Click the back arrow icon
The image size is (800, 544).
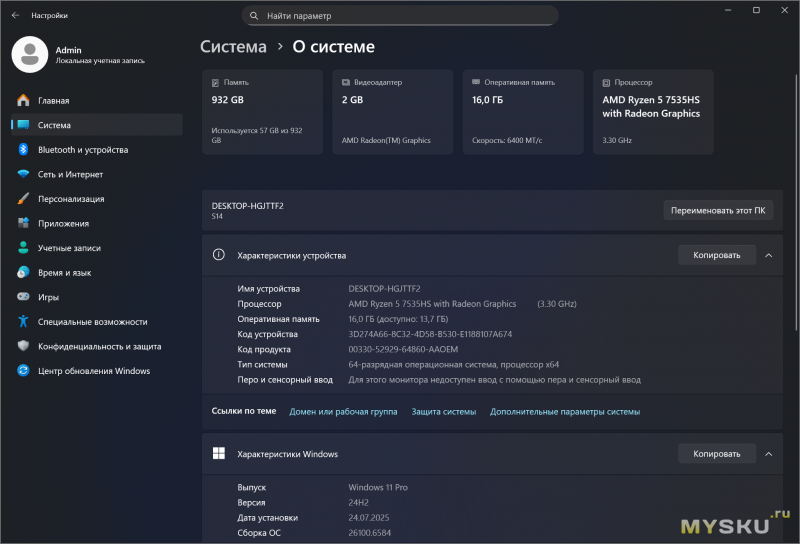[x=15, y=15]
